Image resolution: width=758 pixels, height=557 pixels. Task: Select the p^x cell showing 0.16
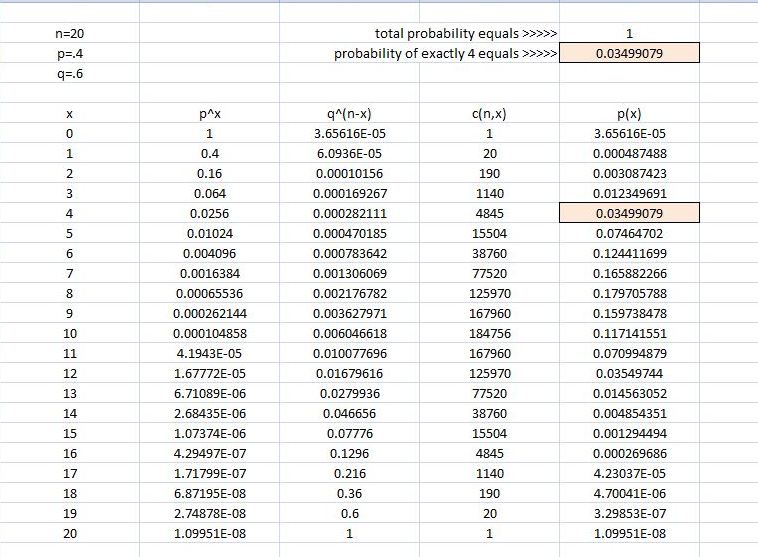click(x=209, y=173)
